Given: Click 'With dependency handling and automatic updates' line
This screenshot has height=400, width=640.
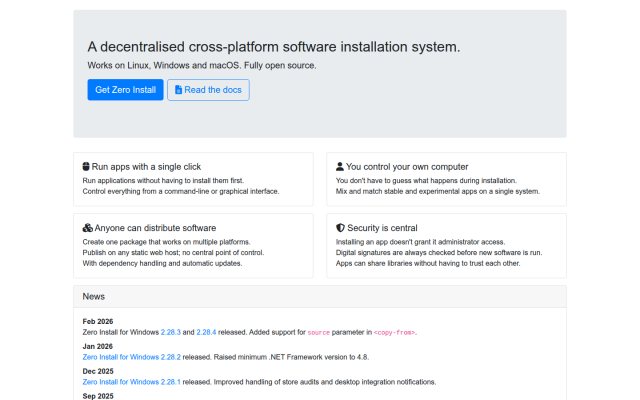Looking at the screenshot, I should tap(162, 263).
